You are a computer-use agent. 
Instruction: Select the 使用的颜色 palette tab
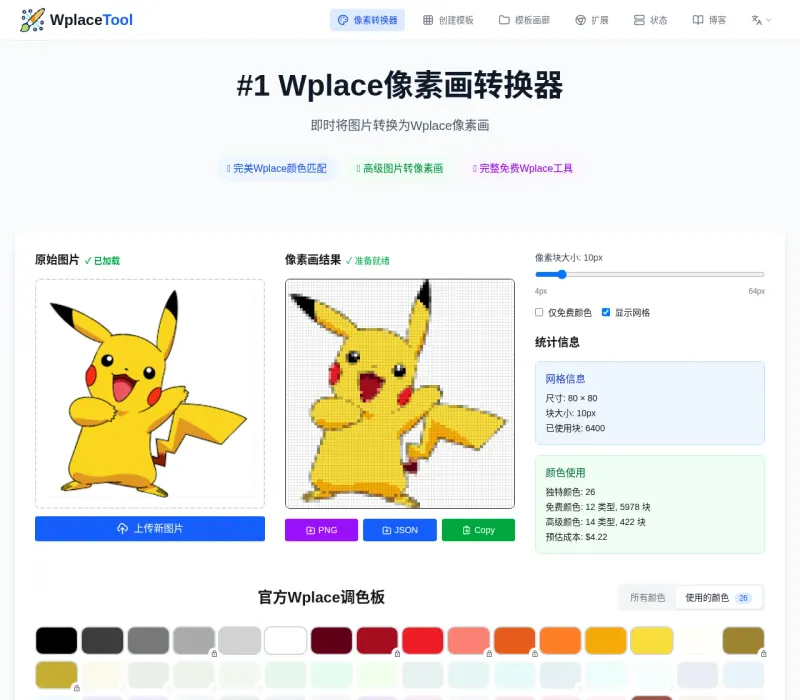coord(718,597)
